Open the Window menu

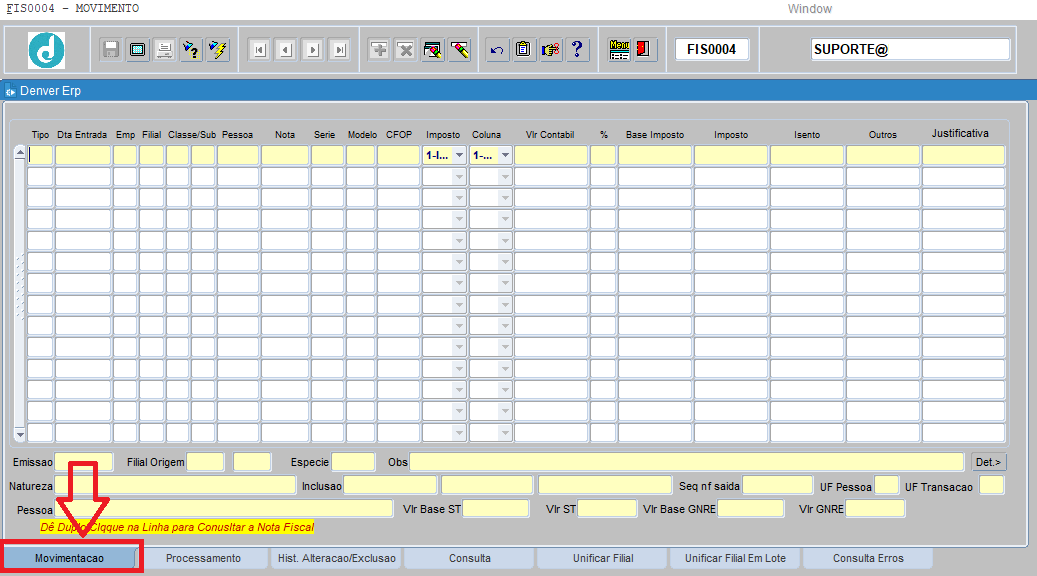(809, 9)
